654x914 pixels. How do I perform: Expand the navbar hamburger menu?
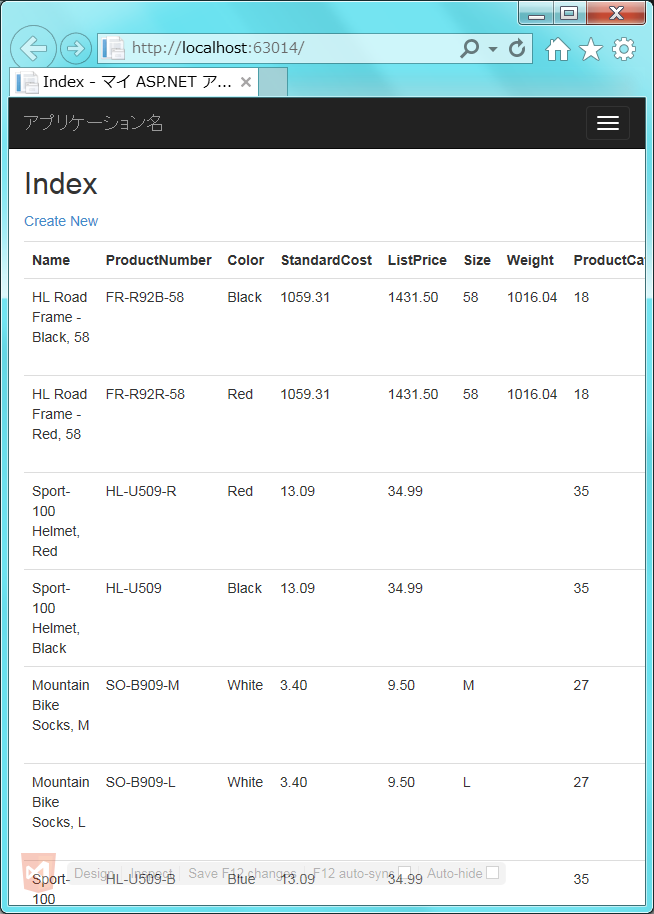click(x=607, y=123)
